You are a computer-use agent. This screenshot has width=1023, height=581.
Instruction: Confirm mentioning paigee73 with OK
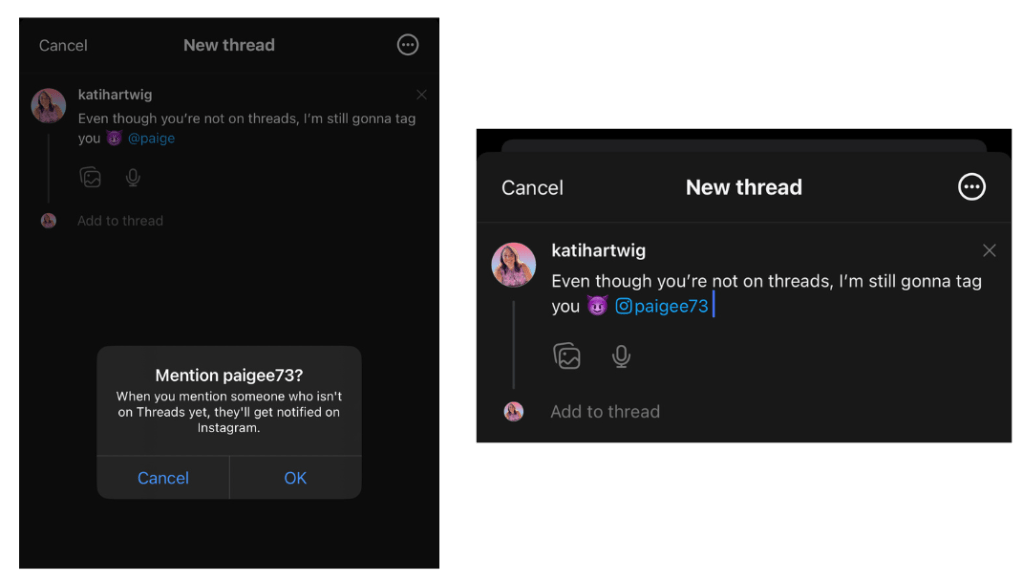tap(295, 478)
